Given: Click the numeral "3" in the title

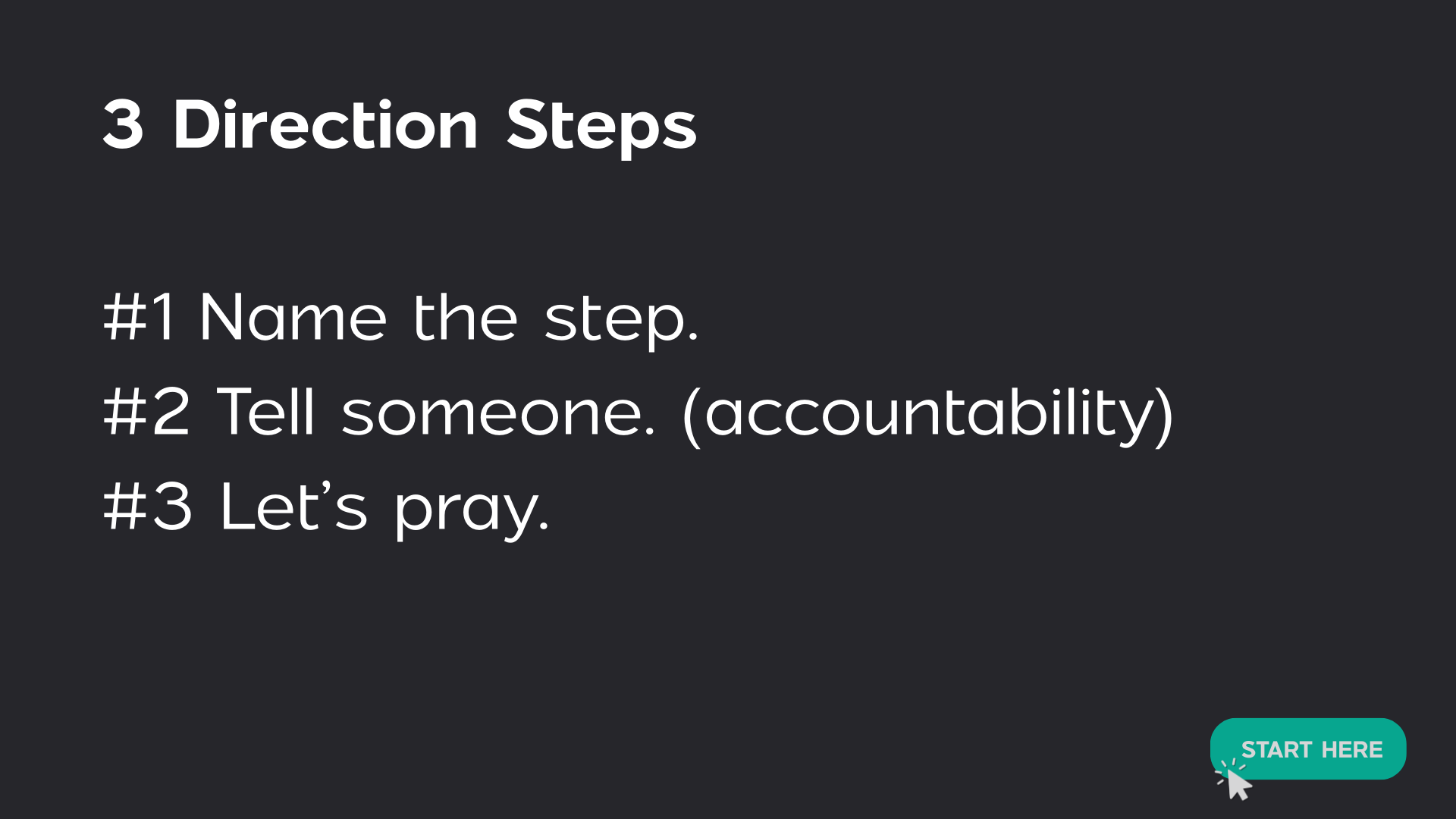Looking at the screenshot, I should (123, 125).
